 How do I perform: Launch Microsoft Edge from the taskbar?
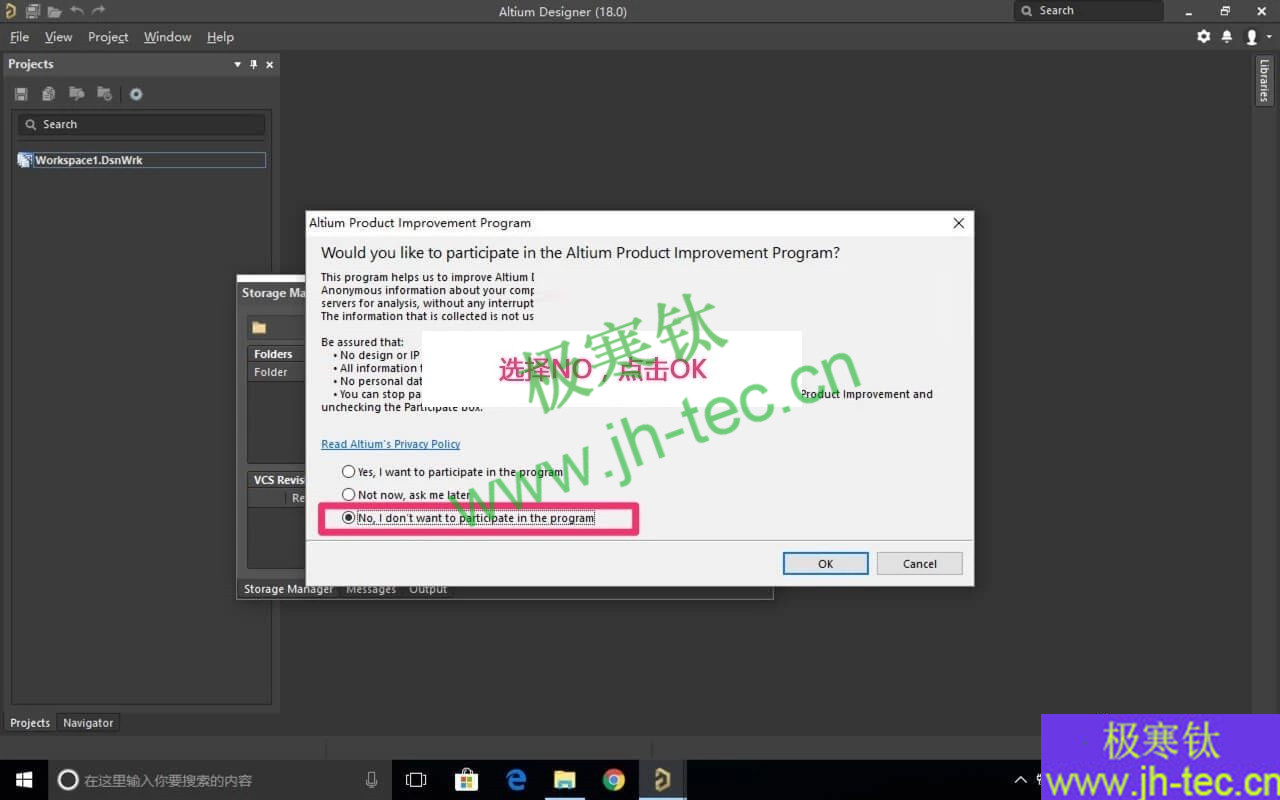tap(516, 780)
